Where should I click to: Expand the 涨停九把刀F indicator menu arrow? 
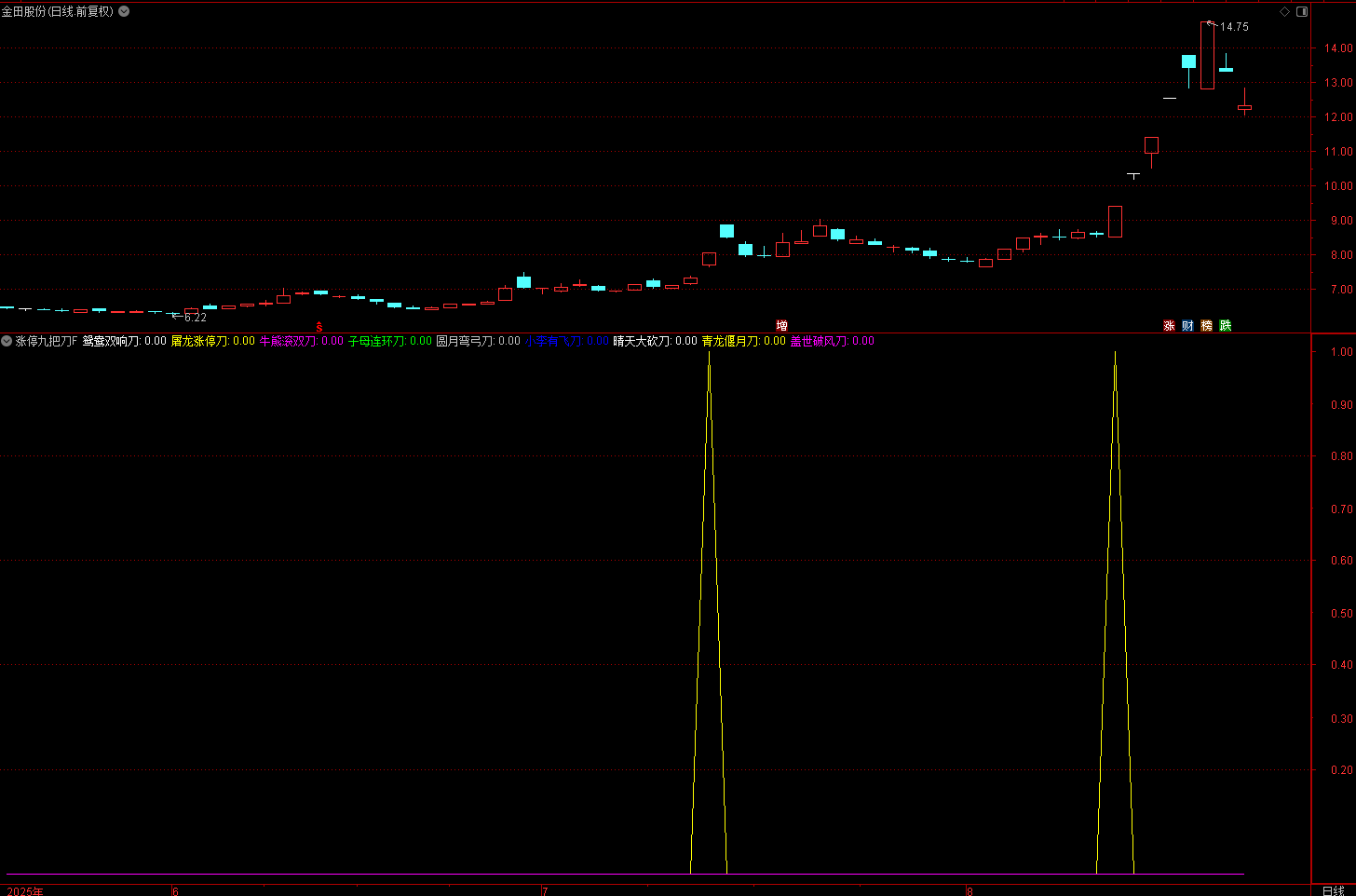pos(7,341)
